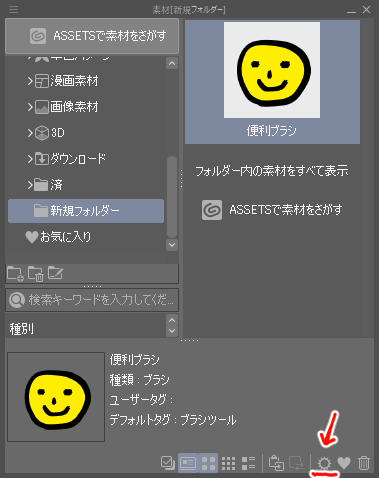Add material to favorites heart icon
Screen dimensions: 379x478
pos(344,463)
